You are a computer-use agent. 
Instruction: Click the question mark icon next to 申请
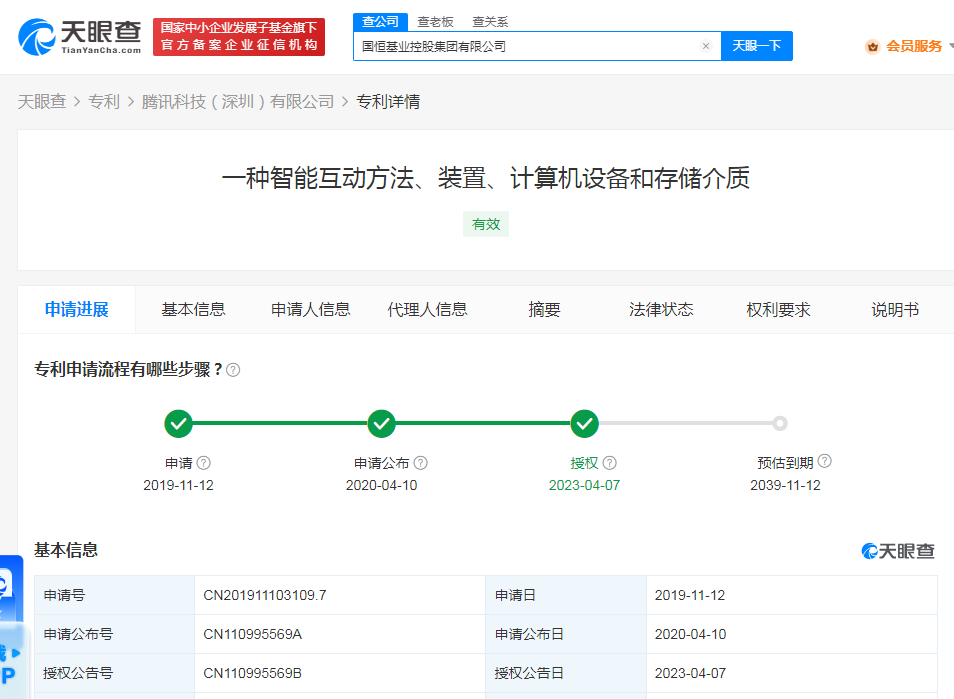pos(202,462)
